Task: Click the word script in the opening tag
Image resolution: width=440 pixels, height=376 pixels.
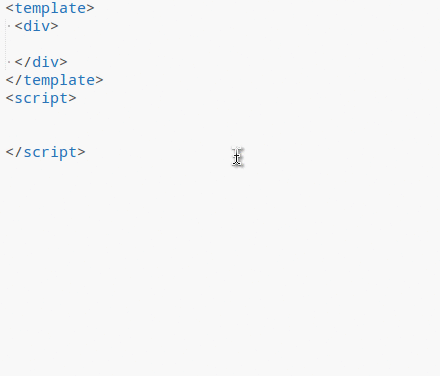Action: [41, 98]
